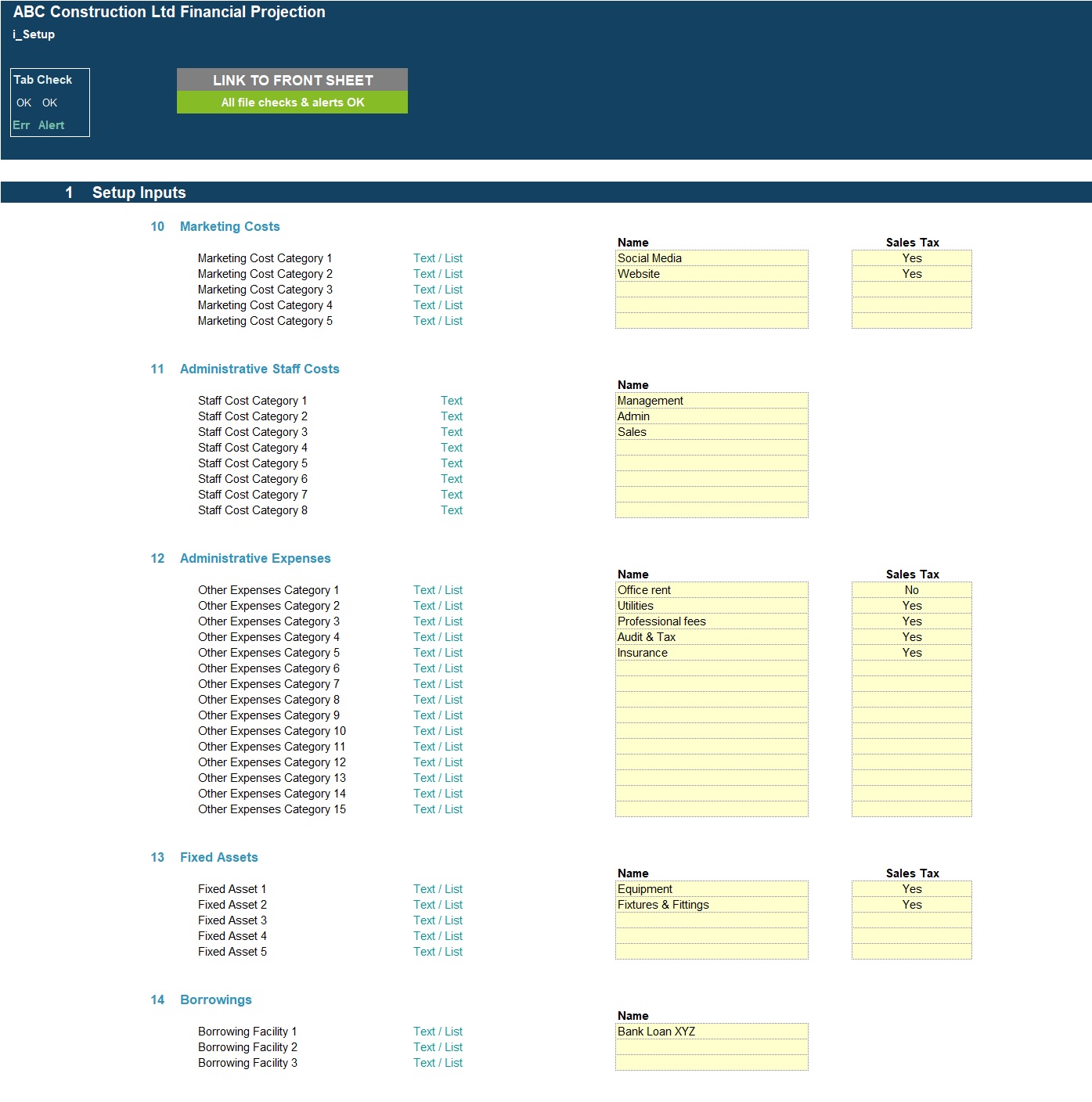Select name cell for Other Expenses Category 15

tap(712, 809)
